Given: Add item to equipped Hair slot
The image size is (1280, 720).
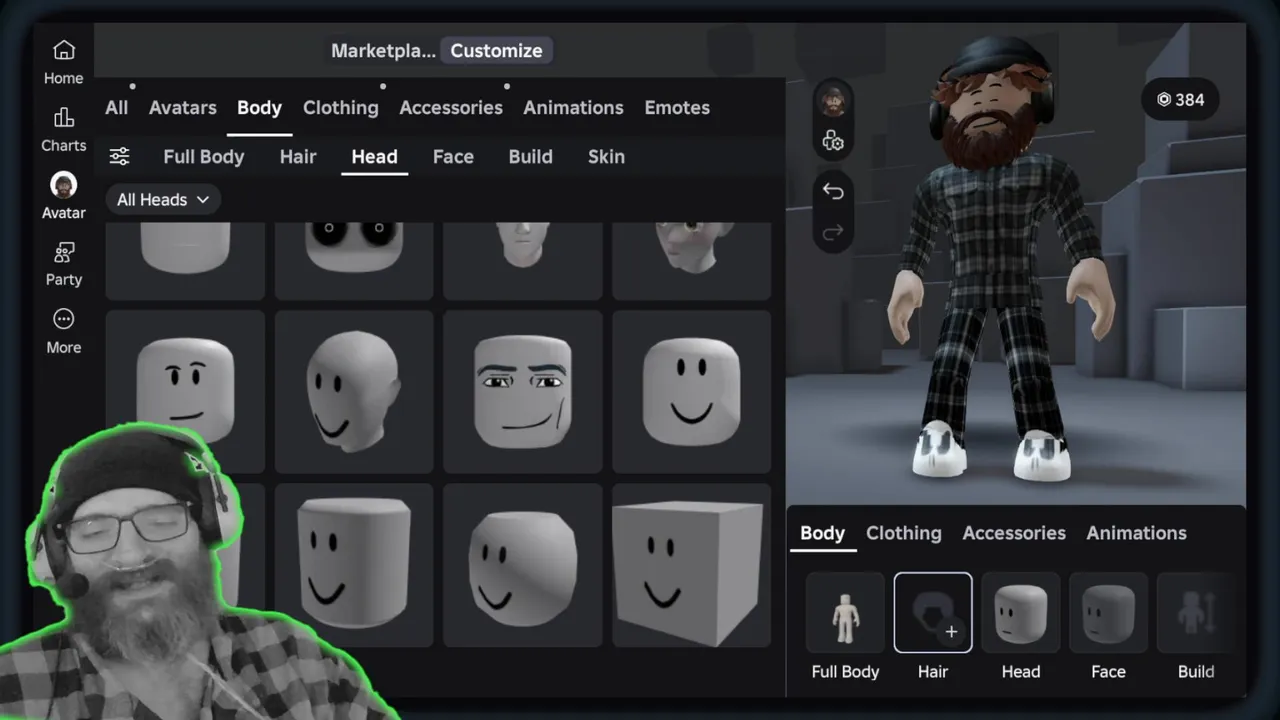Looking at the screenshot, I should 933,613.
